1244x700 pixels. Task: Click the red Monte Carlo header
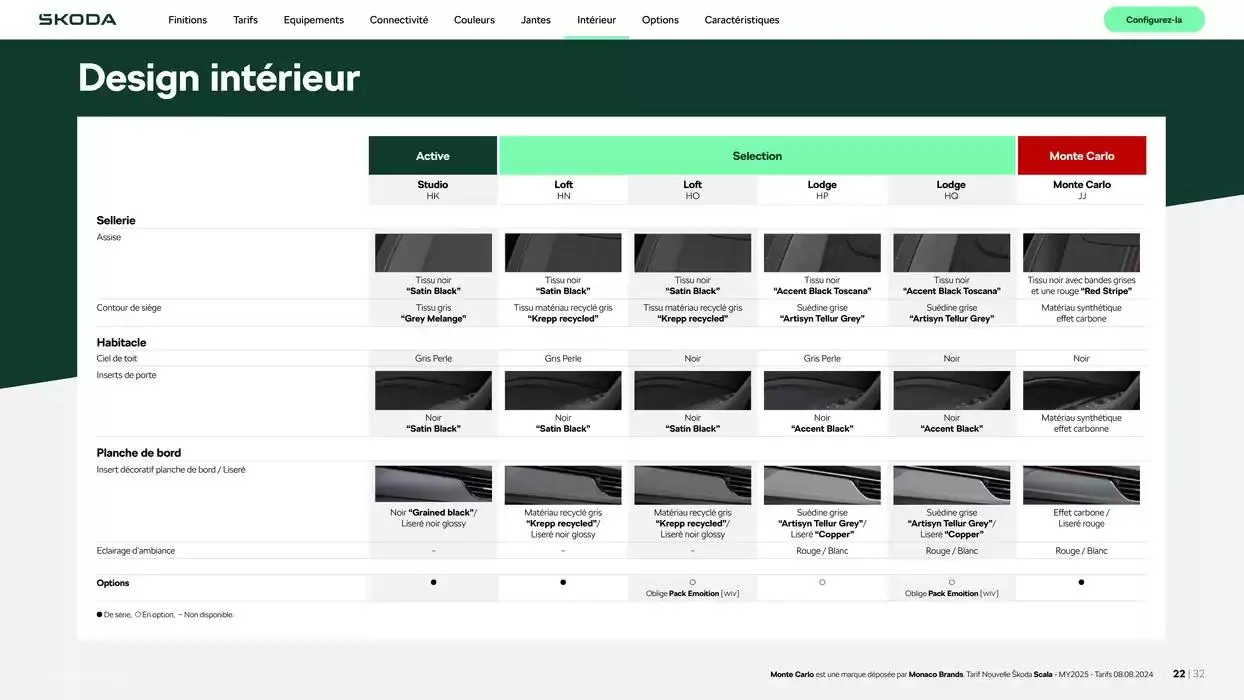[1081, 156]
